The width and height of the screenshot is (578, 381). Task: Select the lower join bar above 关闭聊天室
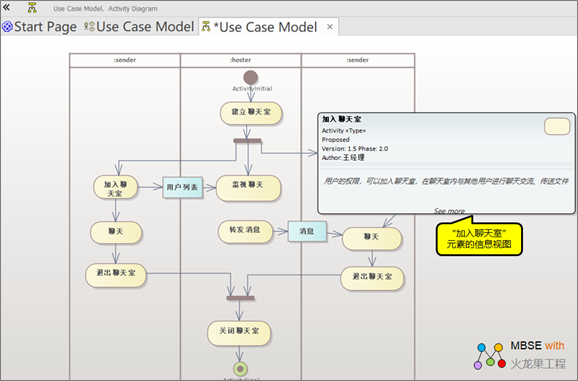tap(240, 298)
